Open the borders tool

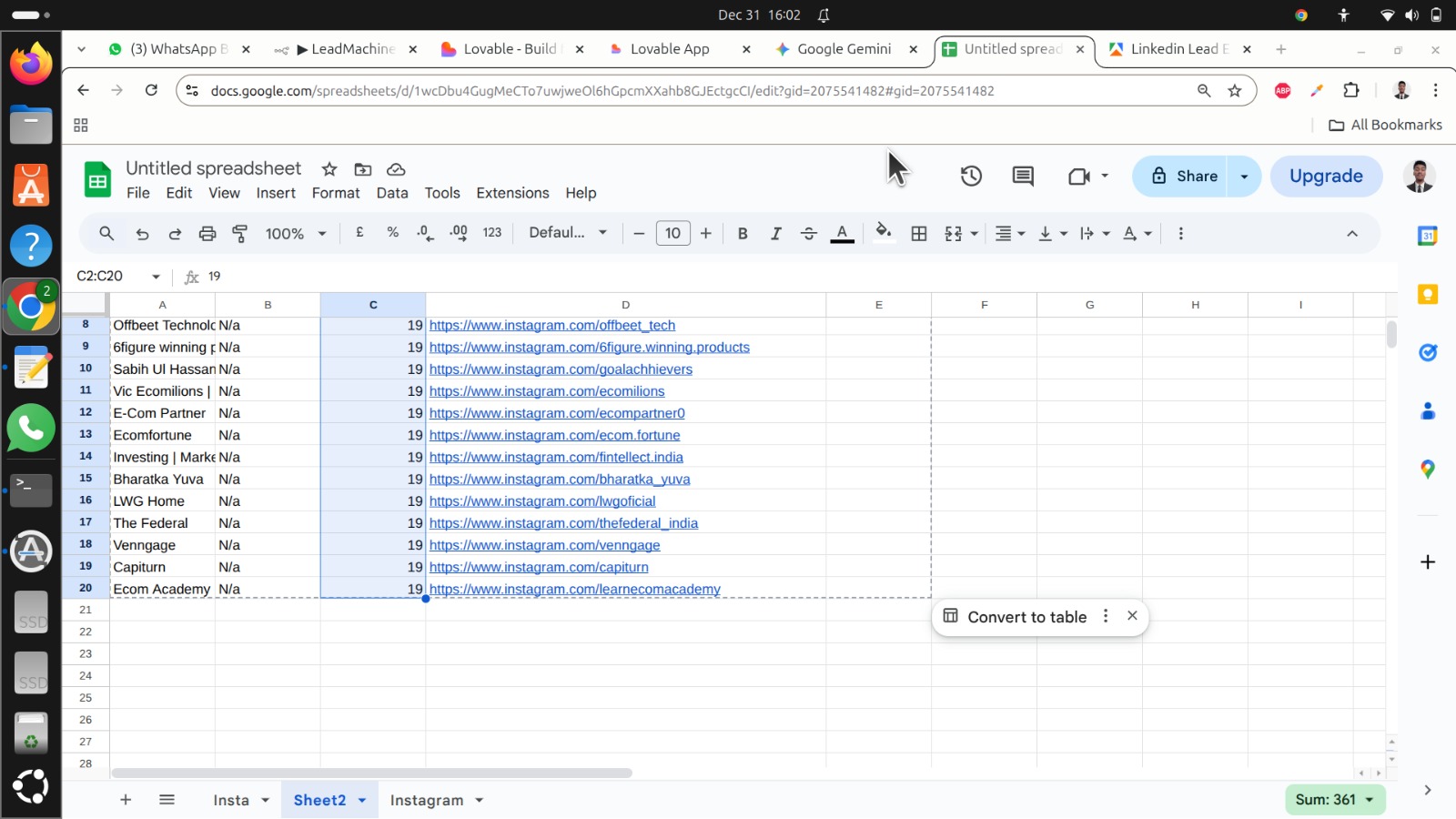(x=919, y=234)
